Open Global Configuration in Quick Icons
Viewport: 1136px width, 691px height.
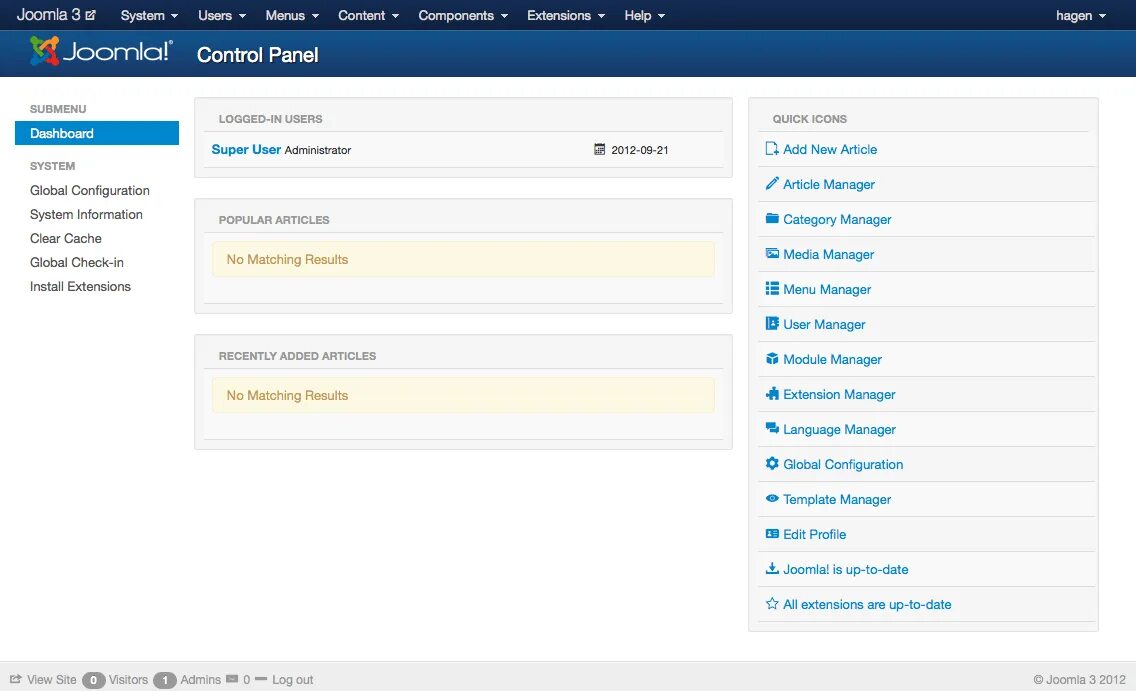(x=843, y=464)
